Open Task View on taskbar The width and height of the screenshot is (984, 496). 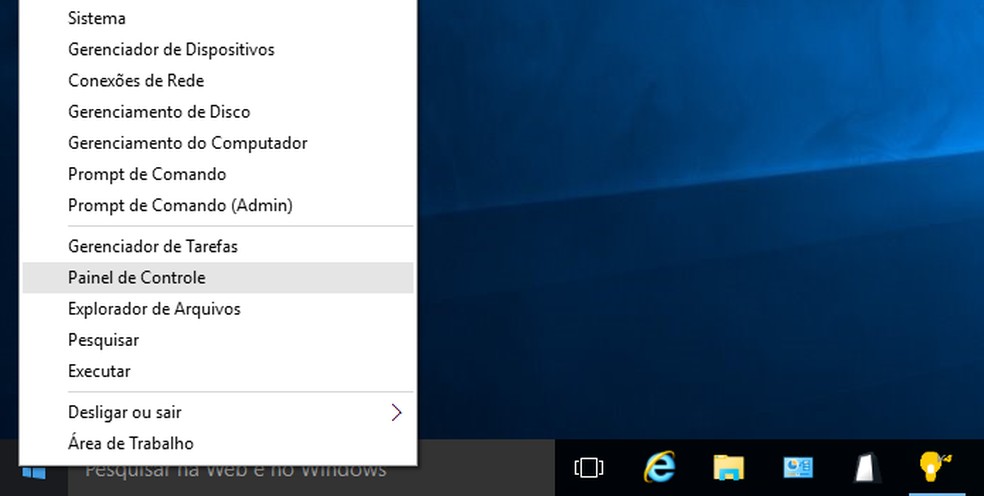pyautogui.click(x=589, y=468)
